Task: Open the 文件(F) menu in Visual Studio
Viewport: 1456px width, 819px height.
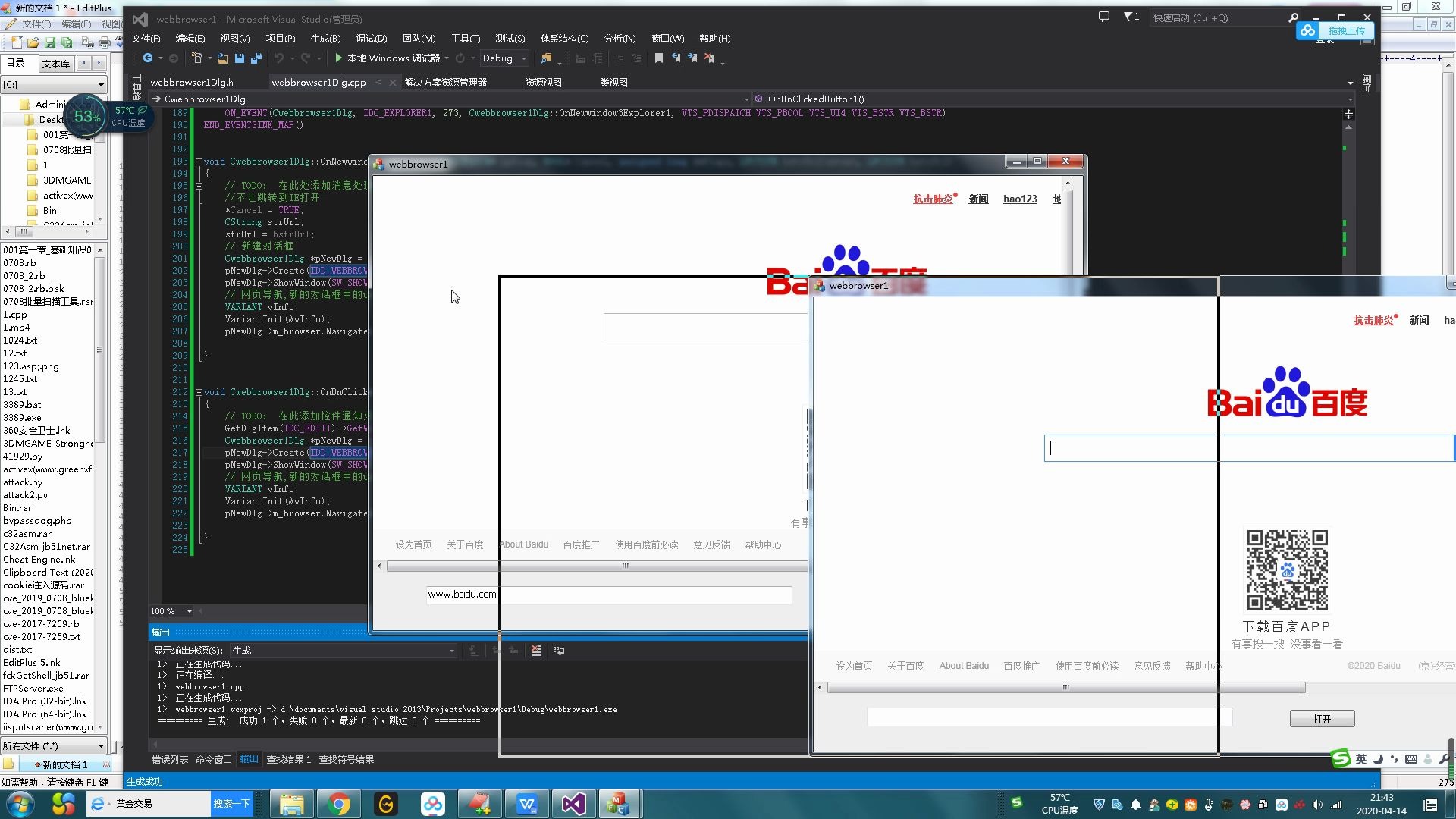Action: (x=146, y=38)
